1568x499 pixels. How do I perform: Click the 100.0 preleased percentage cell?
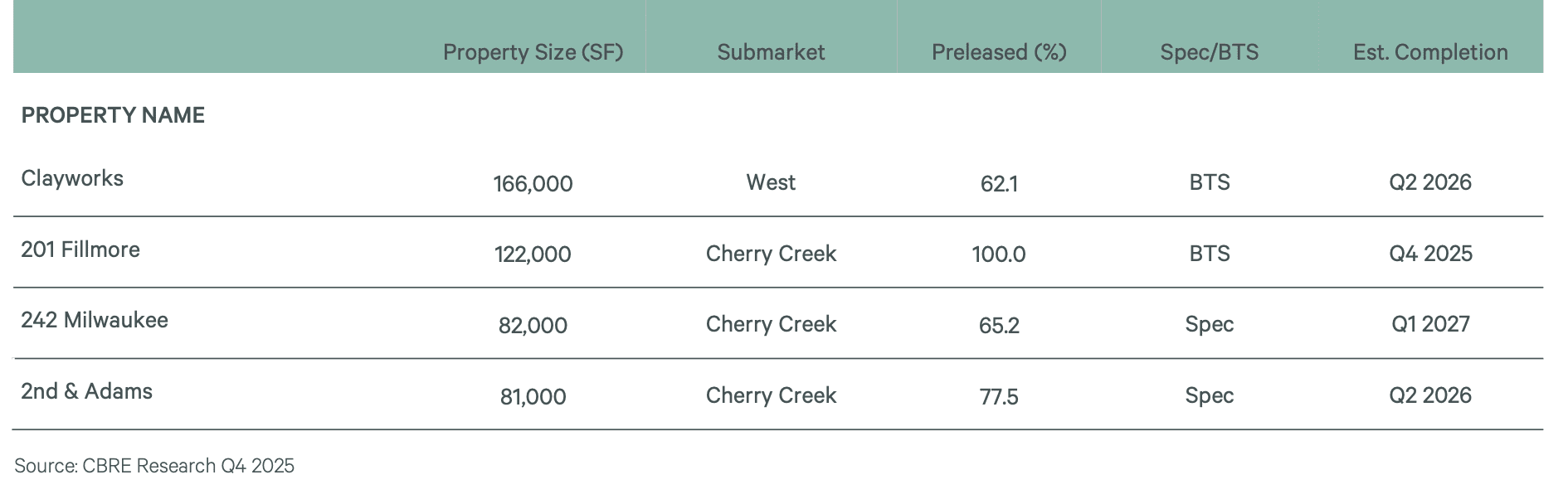click(x=999, y=254)
